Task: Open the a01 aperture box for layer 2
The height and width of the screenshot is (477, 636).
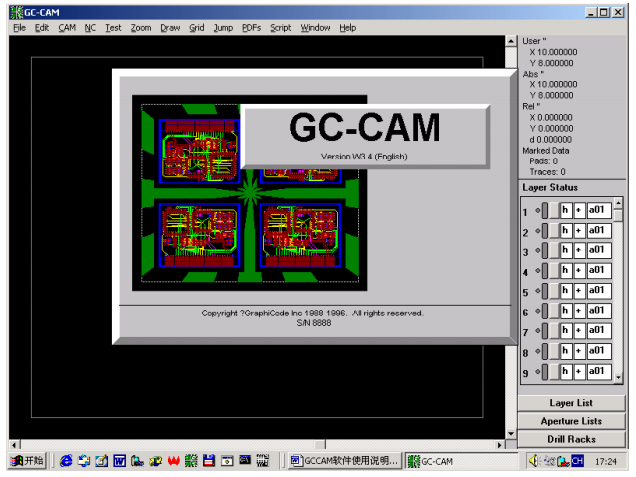Action: pos(599,230)
